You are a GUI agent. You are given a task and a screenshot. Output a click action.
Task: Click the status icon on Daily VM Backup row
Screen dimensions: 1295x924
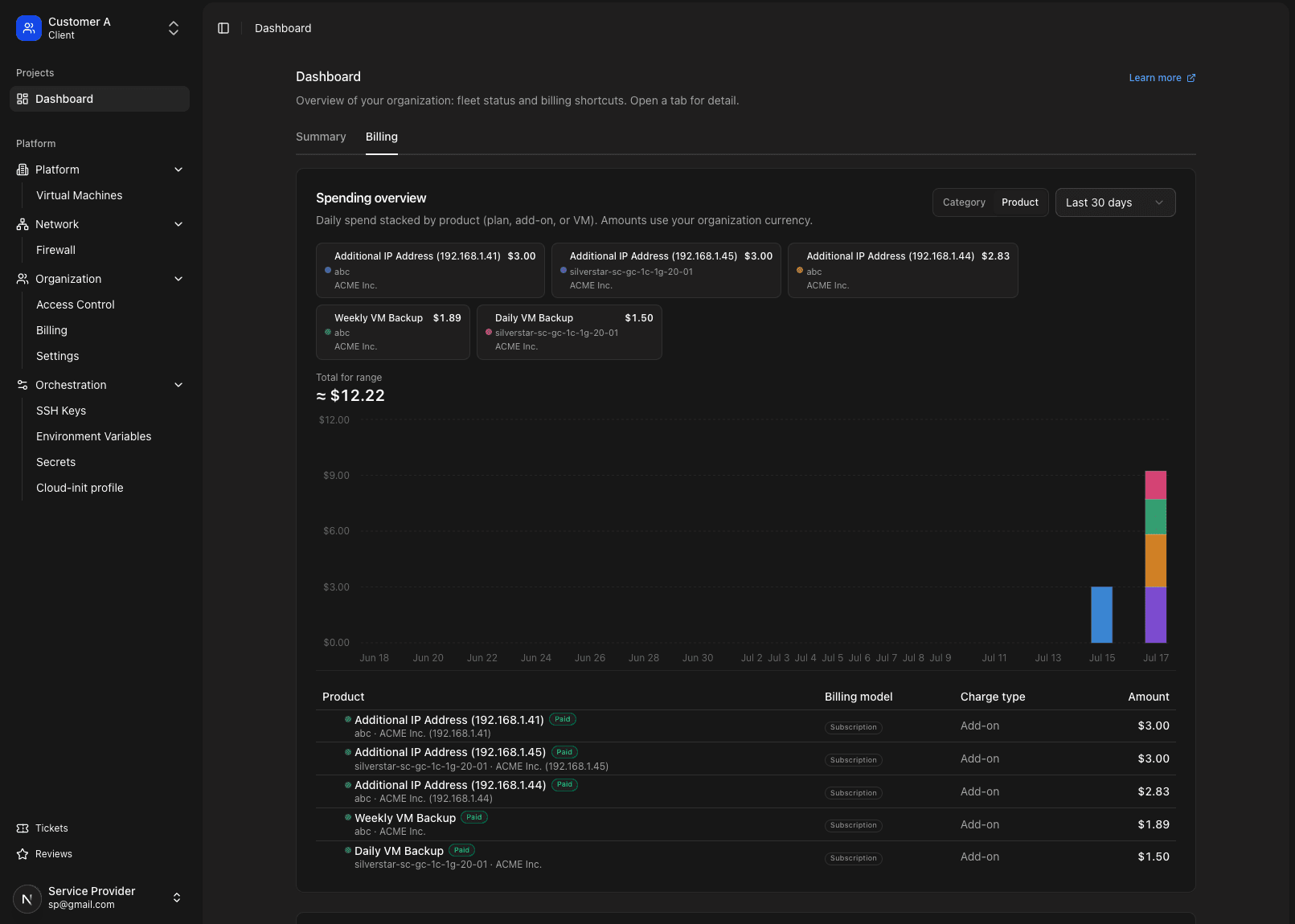click(x=348, y=850)
